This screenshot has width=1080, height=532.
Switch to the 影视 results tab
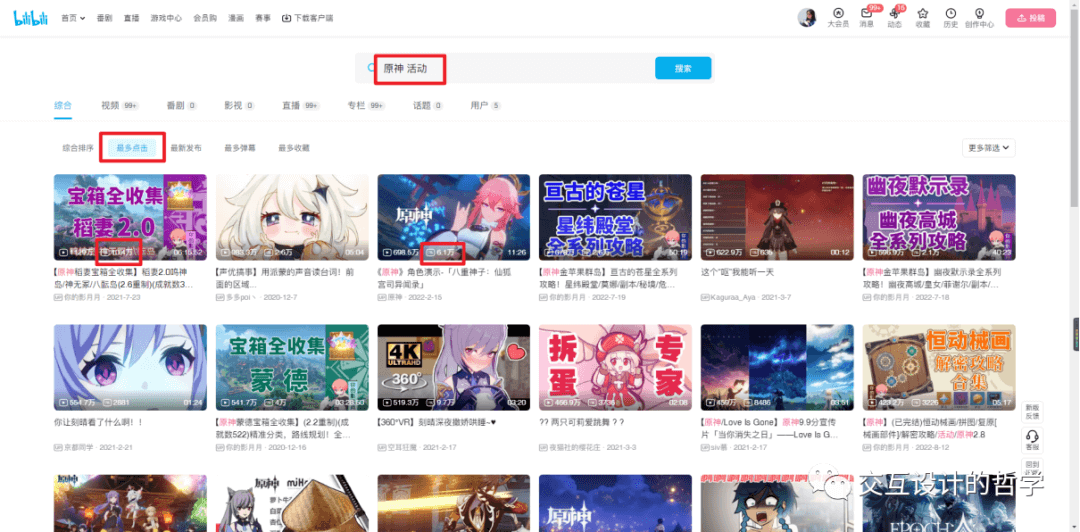(239, 105)
